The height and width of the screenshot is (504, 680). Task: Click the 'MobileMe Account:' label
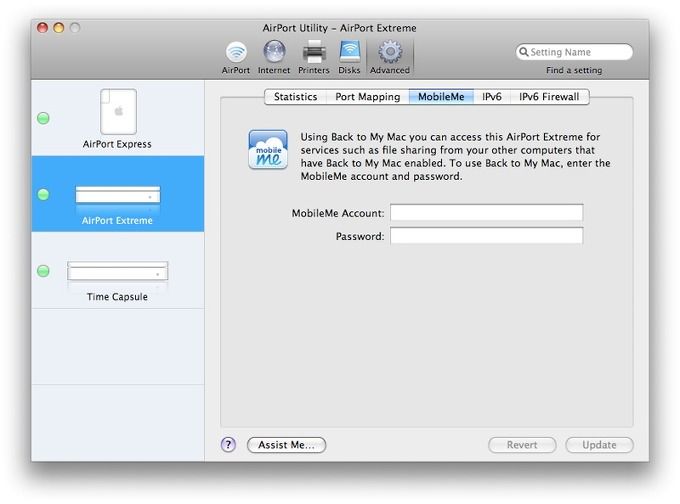click(338, 213)
